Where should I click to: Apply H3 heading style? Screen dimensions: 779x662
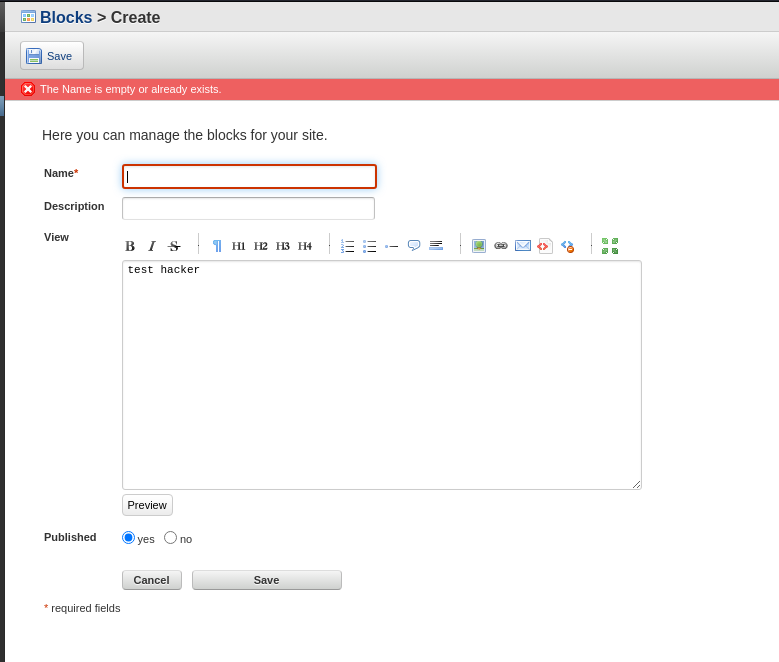283,246
